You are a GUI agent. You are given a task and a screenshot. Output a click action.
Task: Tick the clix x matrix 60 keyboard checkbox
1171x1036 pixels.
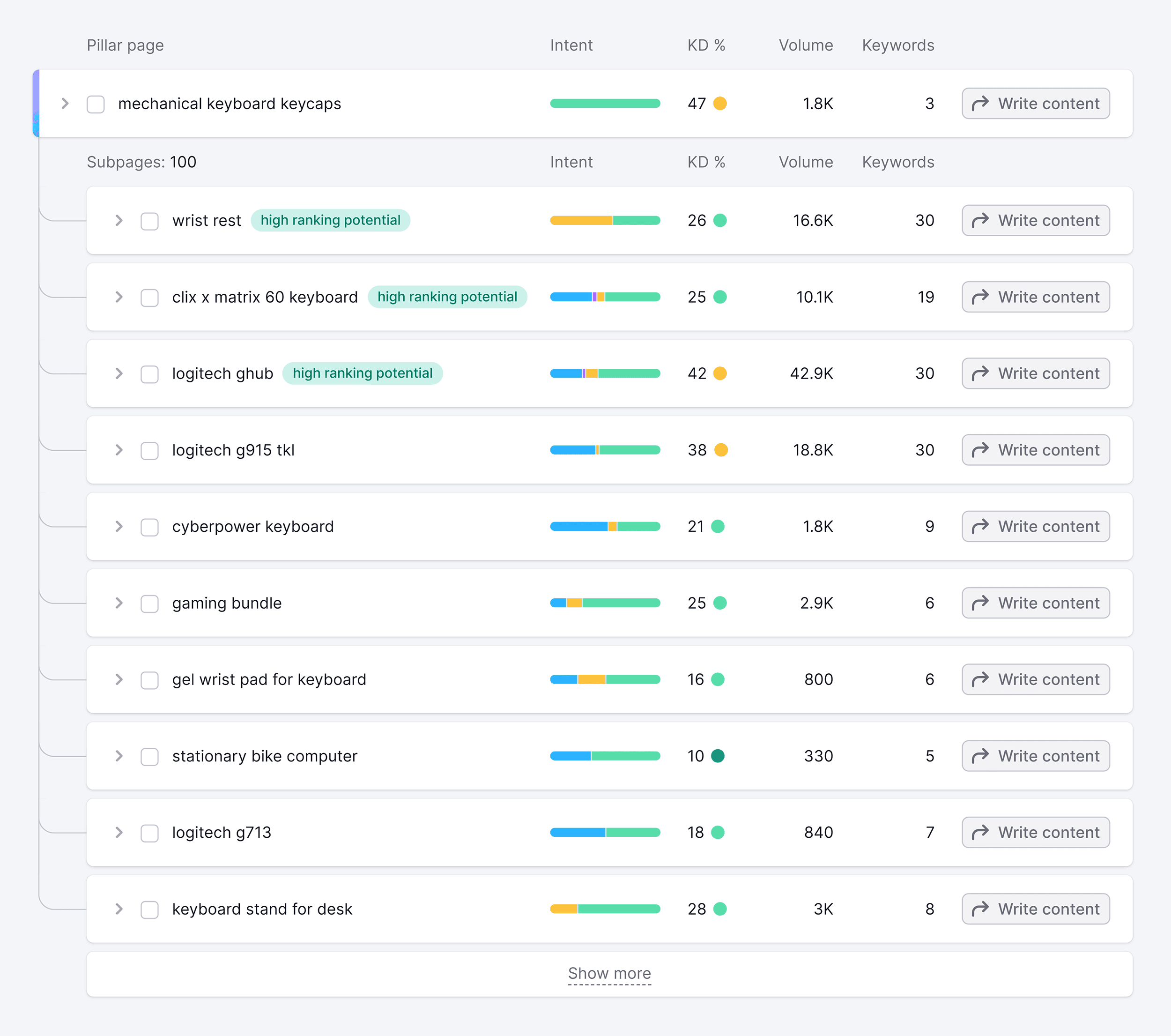coord(149,298)
